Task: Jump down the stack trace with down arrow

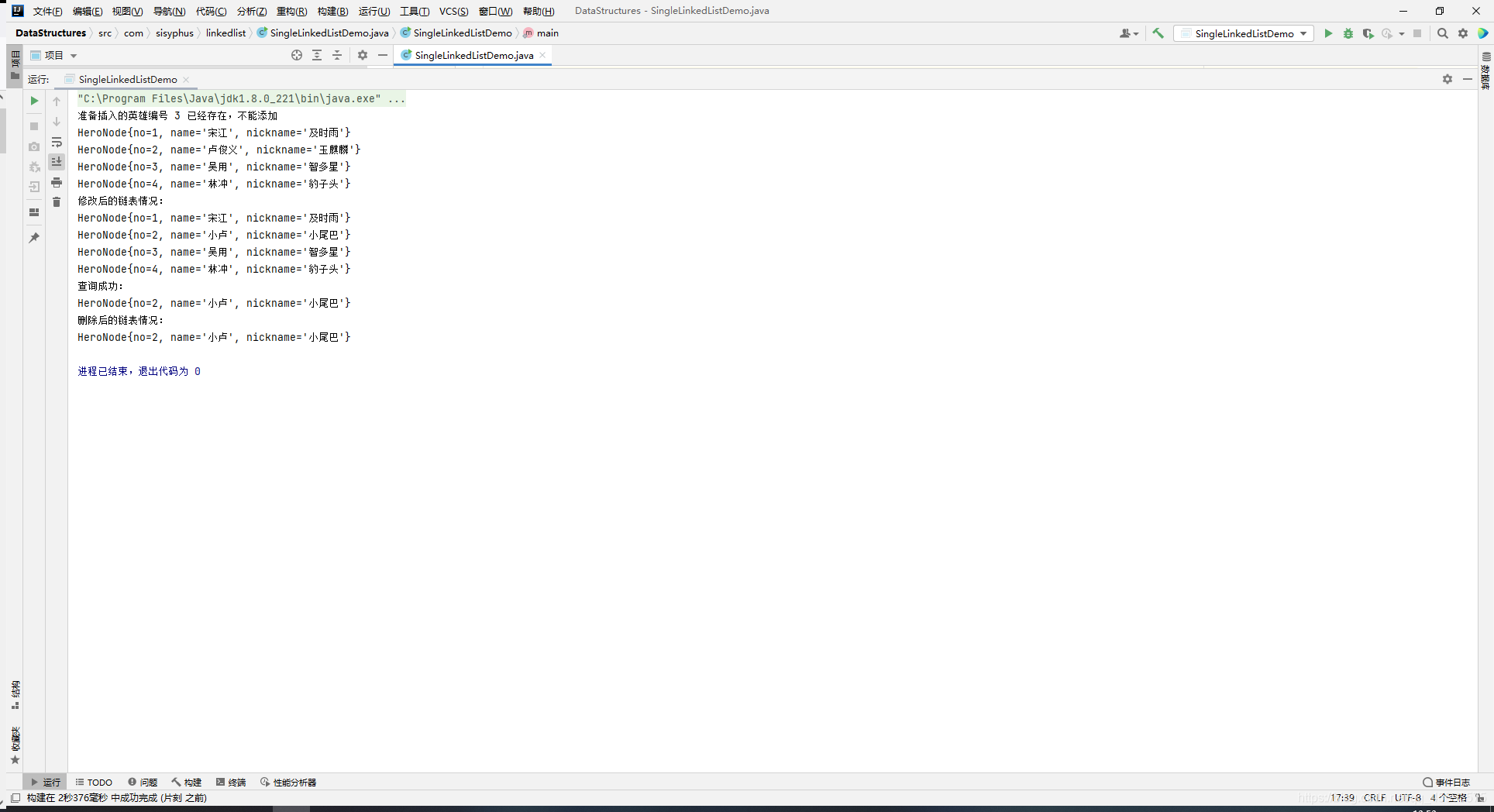Action: click(57, 122)
